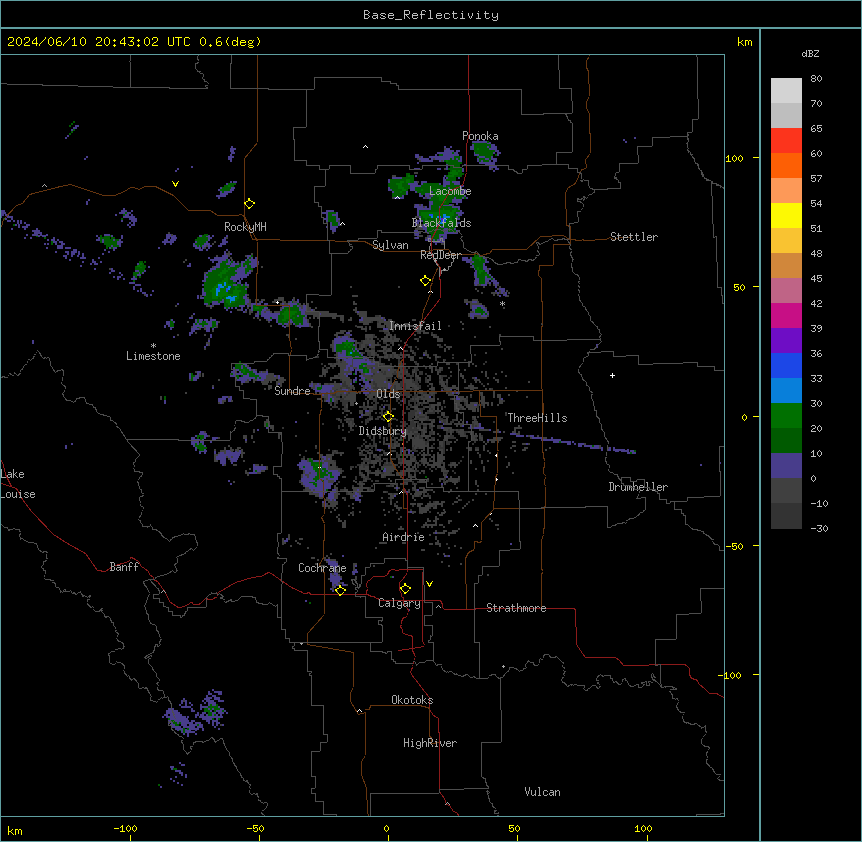Click the asterisk marker above Limestone
The image size is (862, 842).
(153, 346)
